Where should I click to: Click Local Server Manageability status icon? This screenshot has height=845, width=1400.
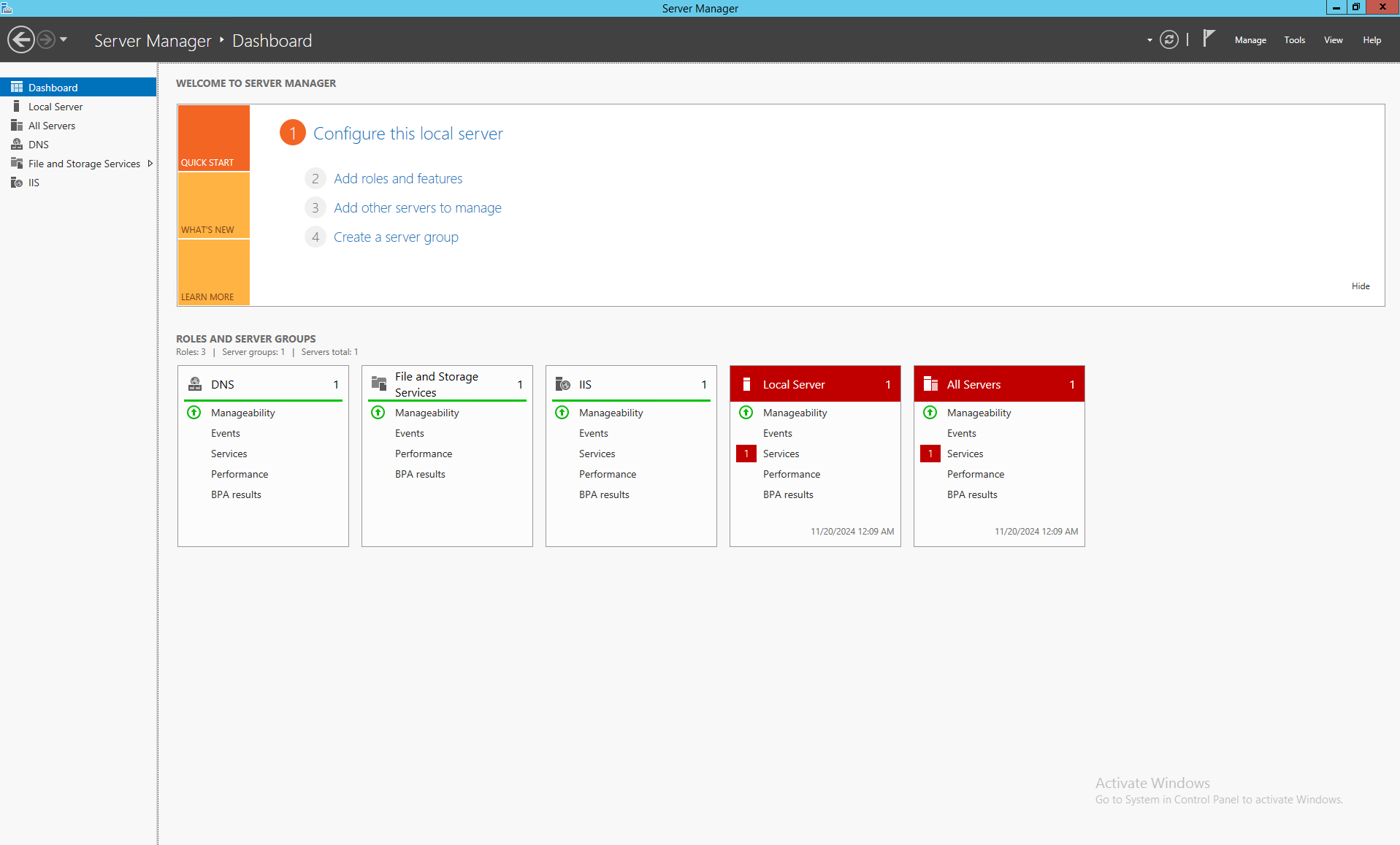click(746, 413)
